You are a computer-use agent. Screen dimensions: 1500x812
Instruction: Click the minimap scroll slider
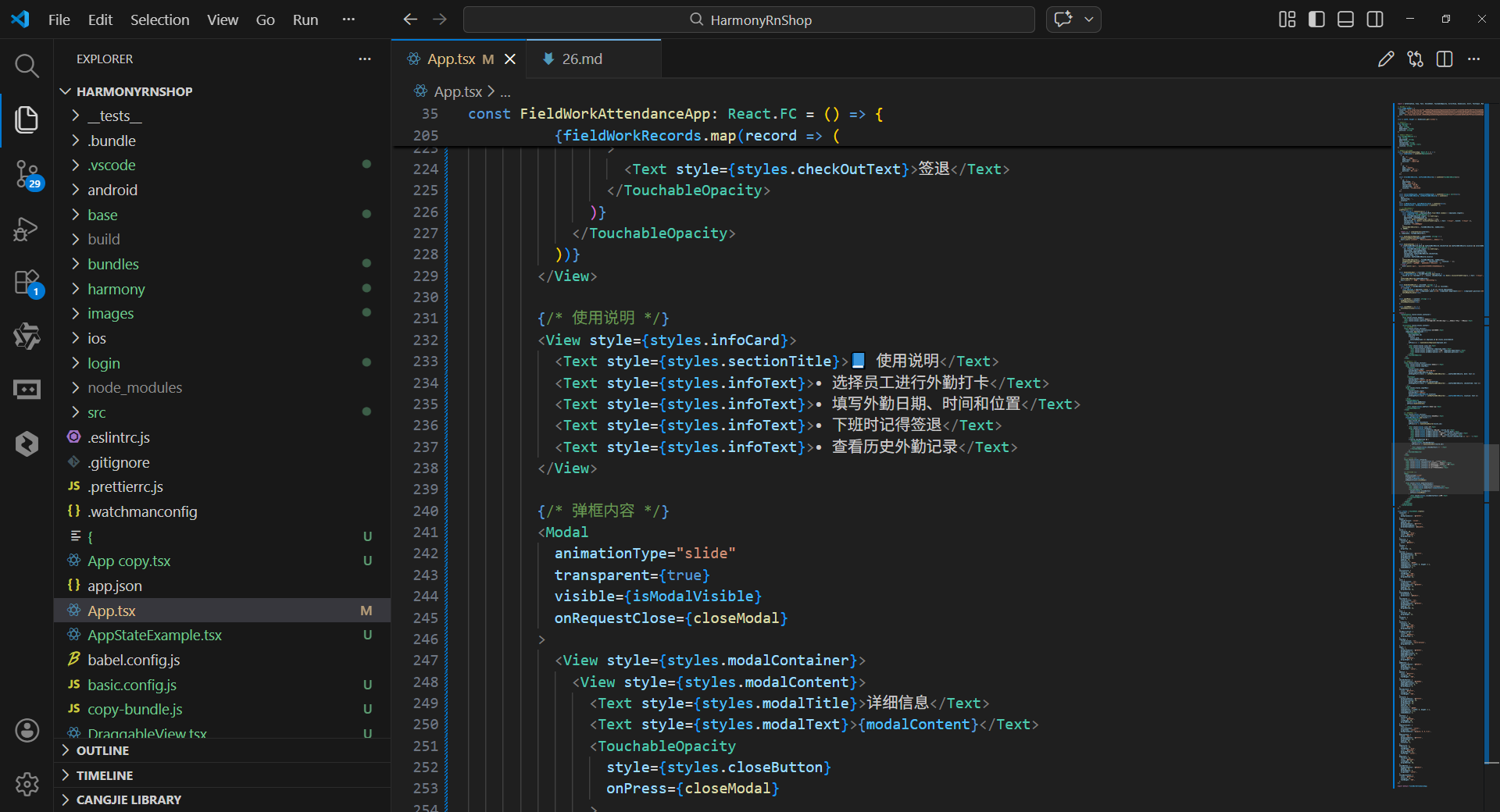pos(1439,468)
